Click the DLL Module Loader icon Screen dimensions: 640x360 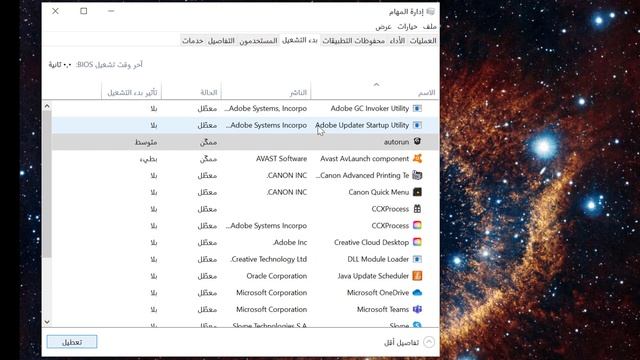tap(417, 259)
